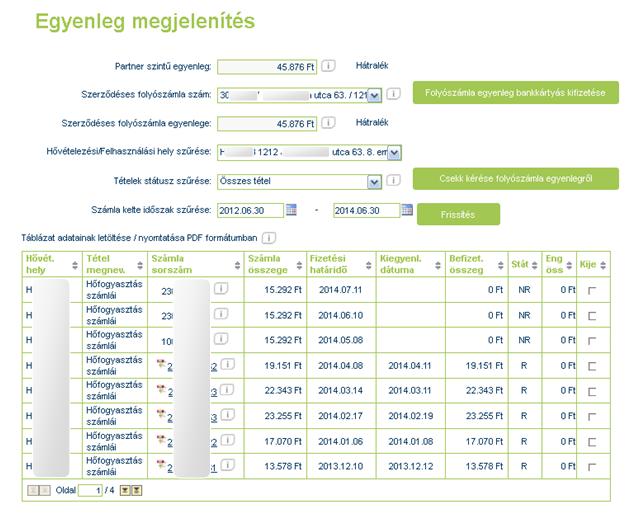Open Összes tétel status filter dropdown
Viewport: 628px width, 515px height.
tap(374, 182)
